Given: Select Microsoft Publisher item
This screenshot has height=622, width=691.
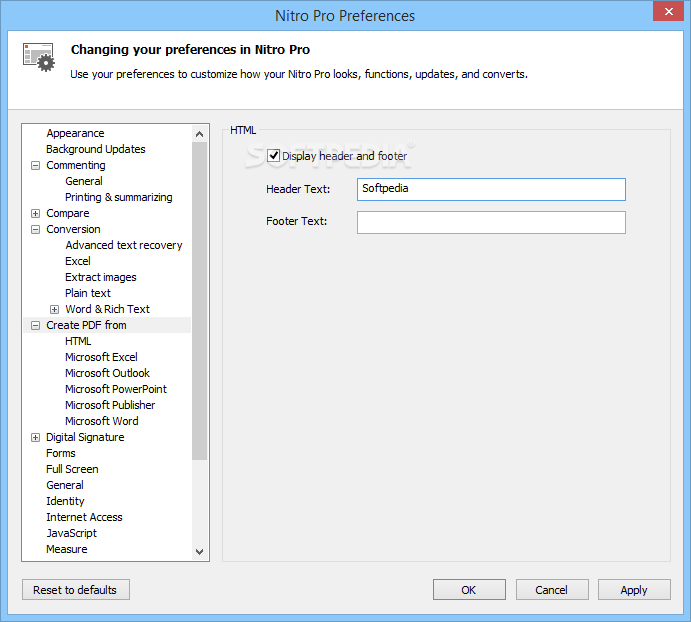Looking at the screenshot, I should point(110,405).
